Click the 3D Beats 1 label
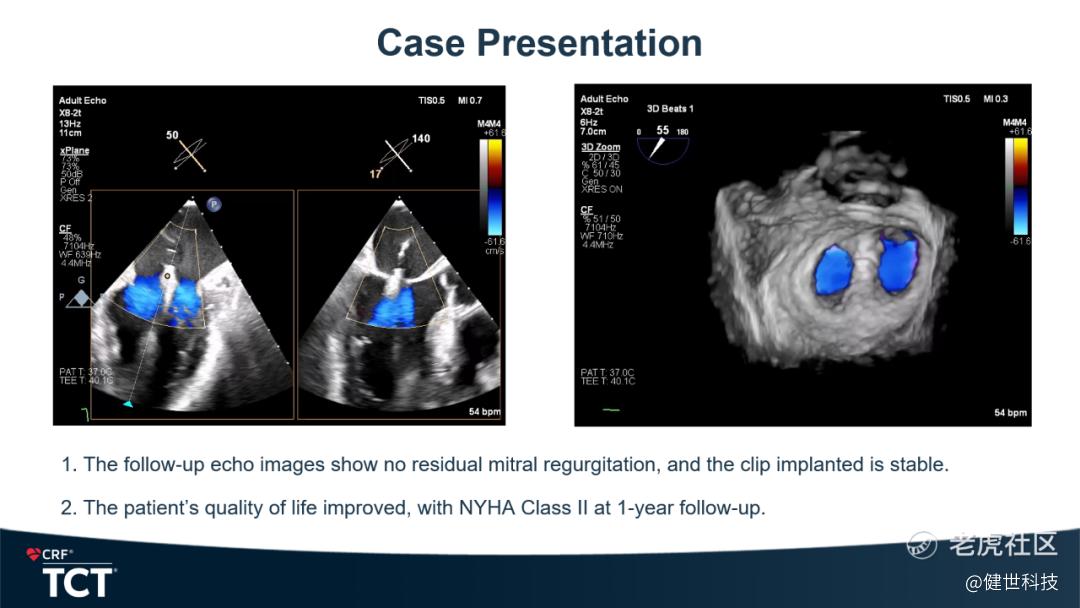The width and height of the screenshot is (1080, 608). 670,109
